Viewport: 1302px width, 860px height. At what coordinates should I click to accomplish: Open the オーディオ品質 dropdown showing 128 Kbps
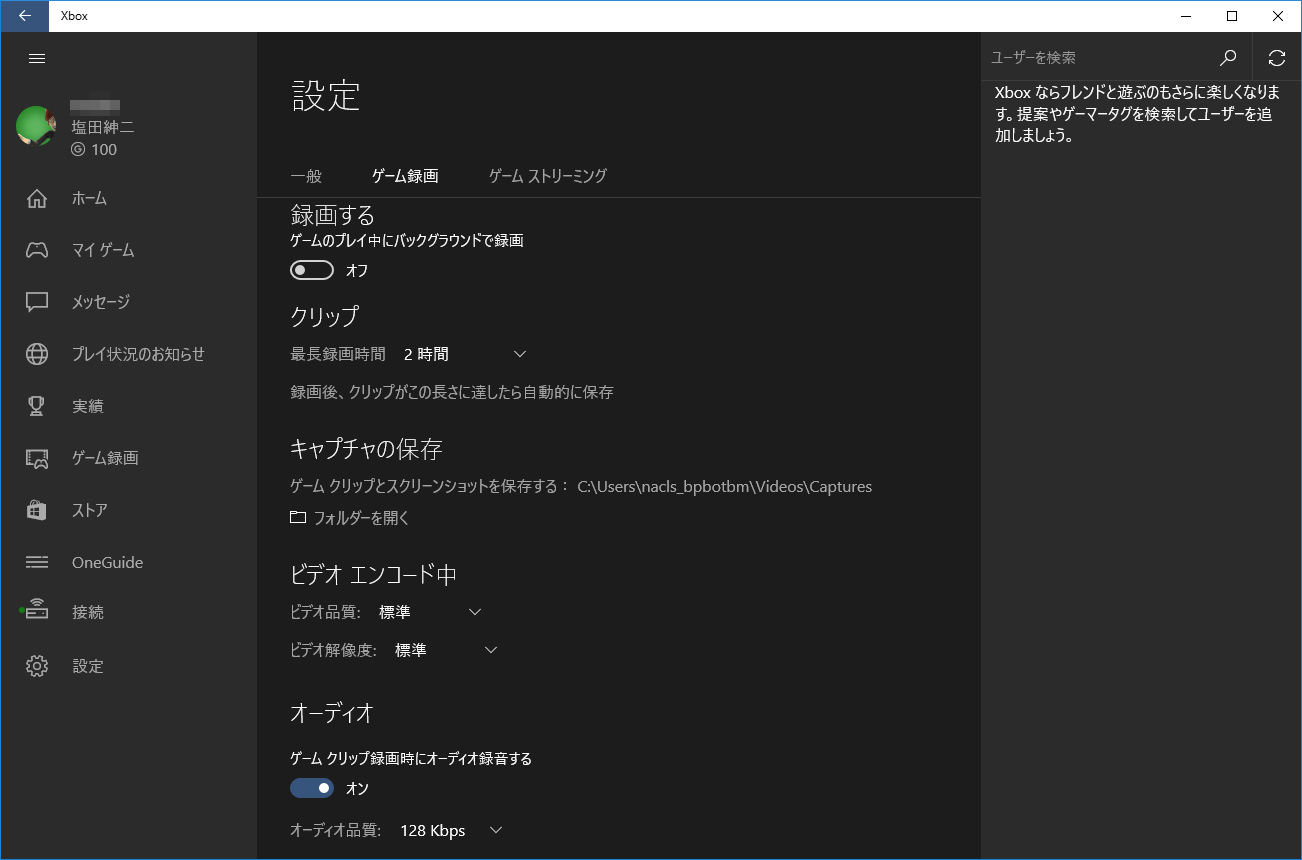pos(451,830)
